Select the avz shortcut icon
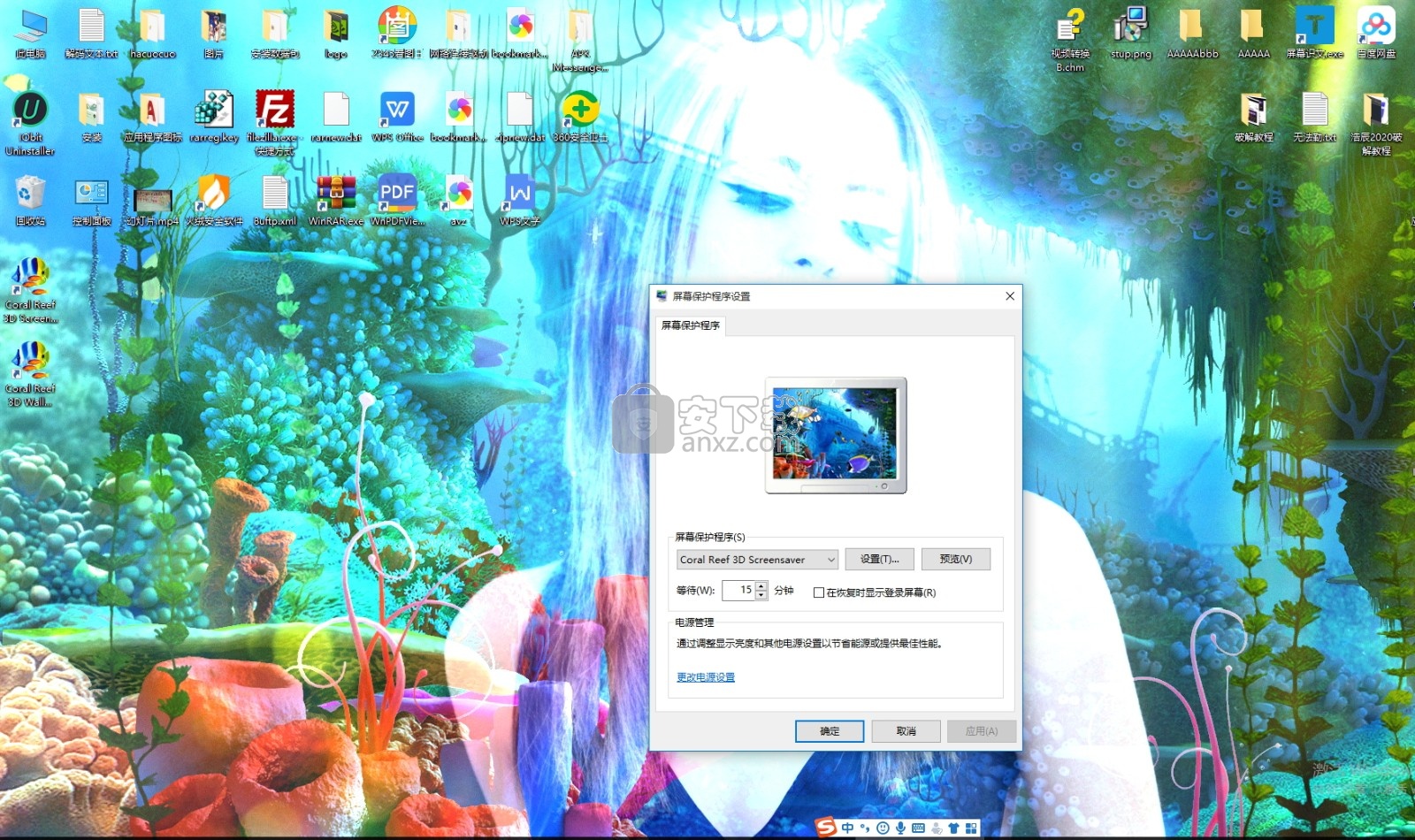The width and height of the screenshot is (1415, 840). click(x=458, y=201)
